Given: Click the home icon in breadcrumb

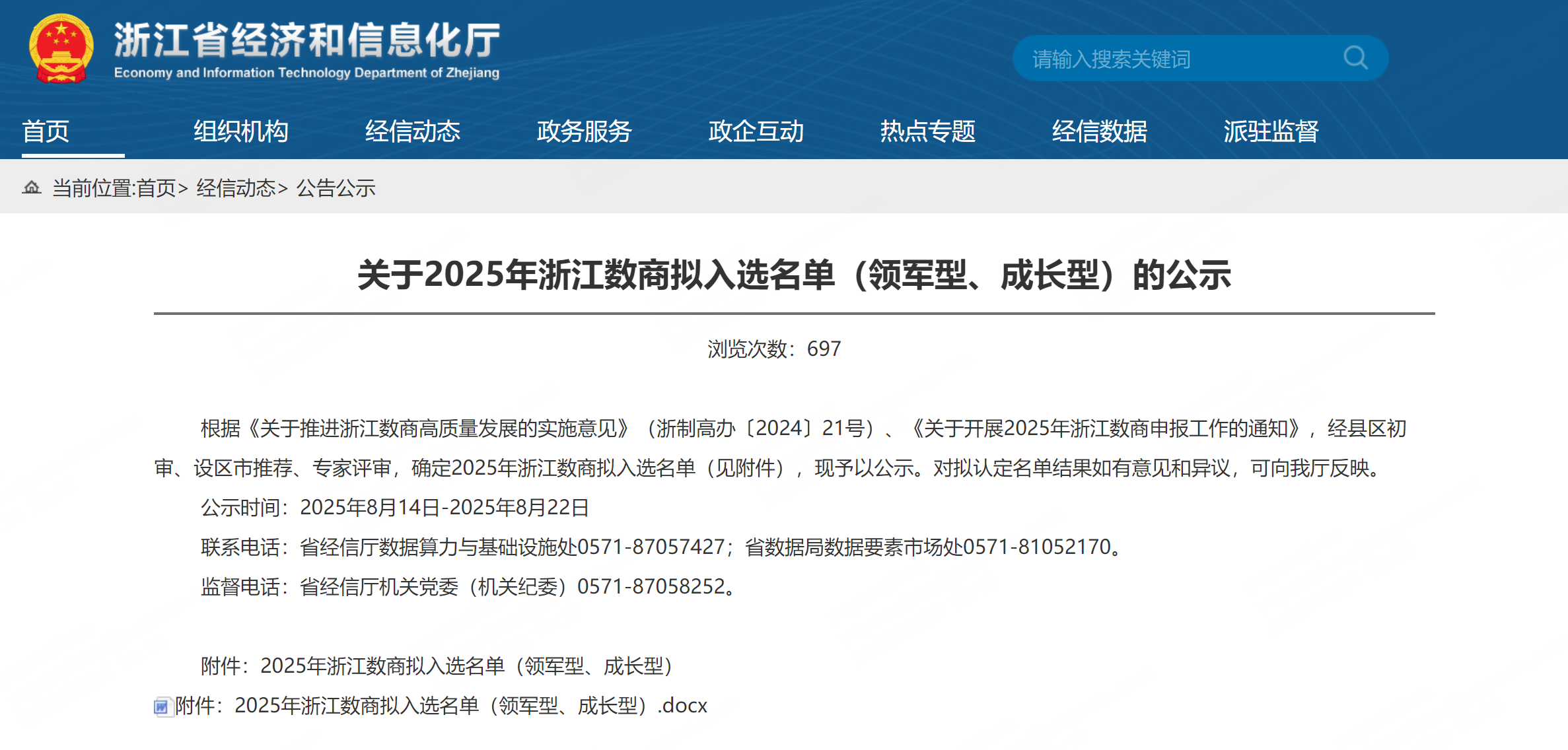Looking at the screenshot, I should coord(32,187).
